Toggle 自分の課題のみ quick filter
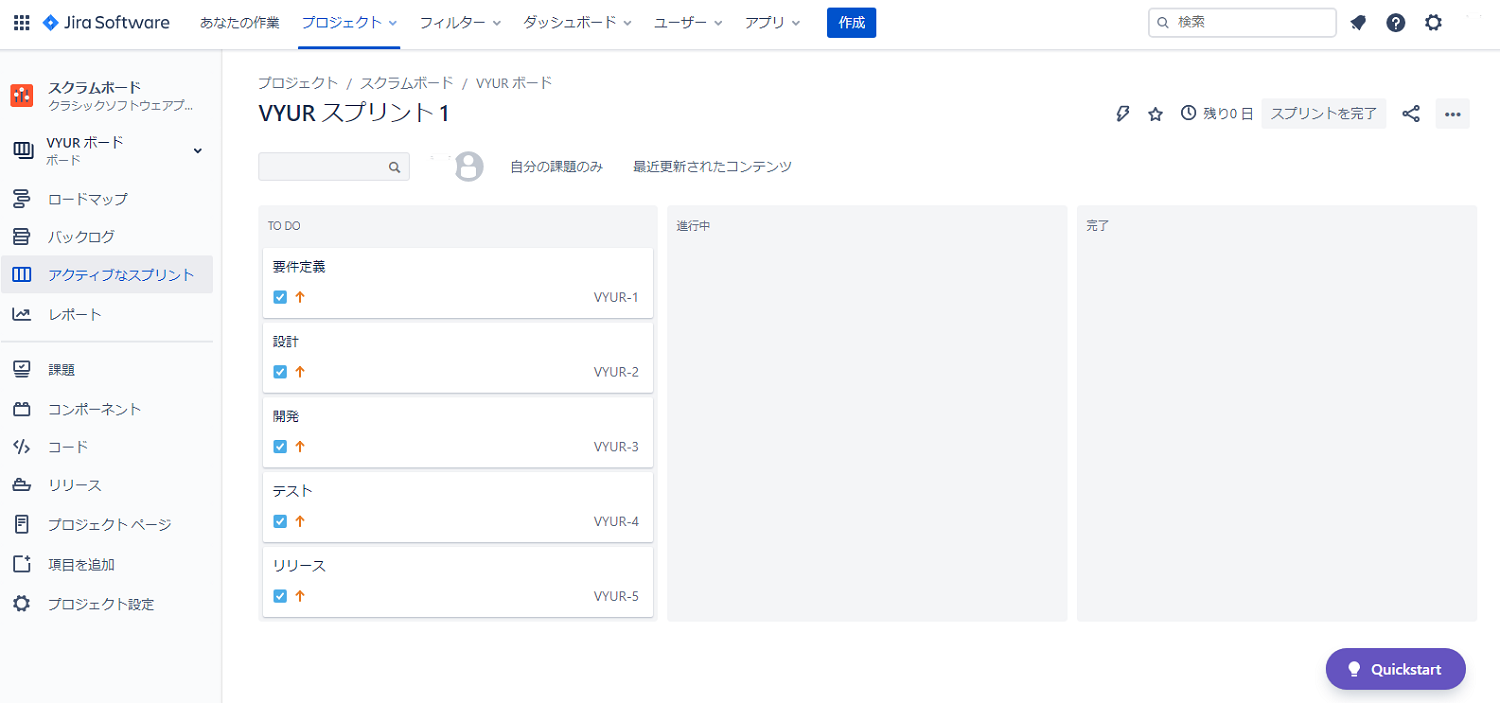Screen dimensions: 1500x703 click(x=556, y=167)
